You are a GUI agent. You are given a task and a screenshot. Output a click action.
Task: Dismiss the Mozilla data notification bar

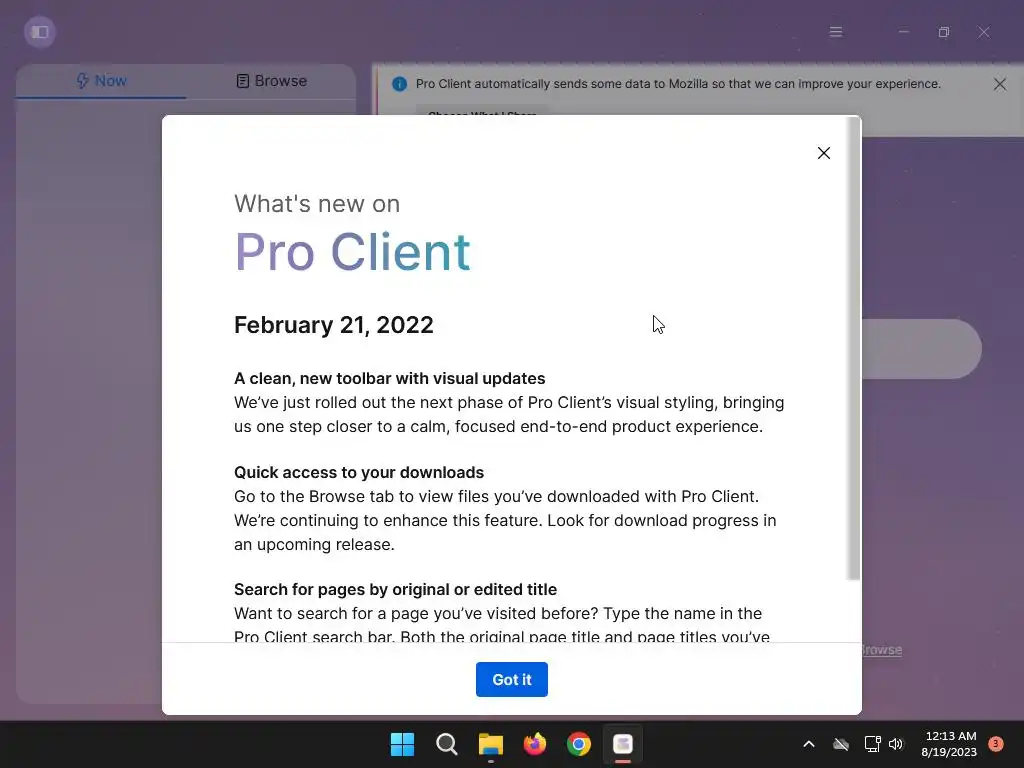point(999,84)
